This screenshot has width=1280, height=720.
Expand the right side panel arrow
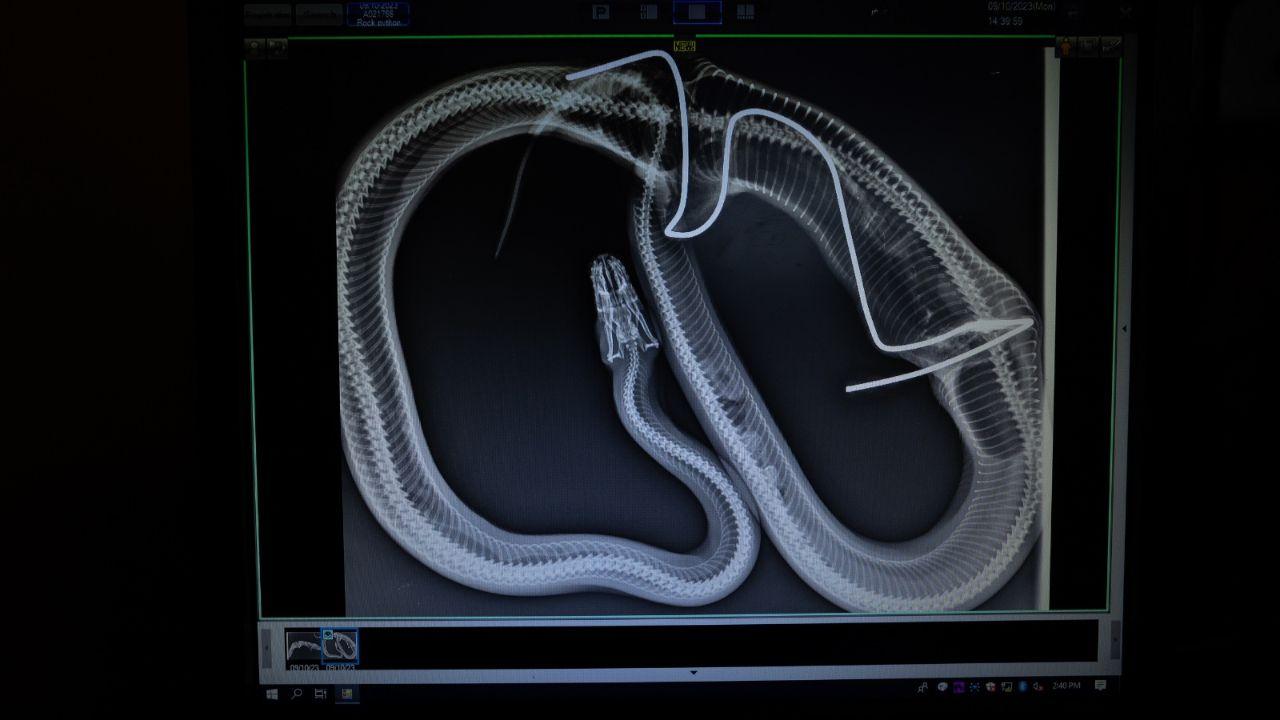tap(1124, 328)
